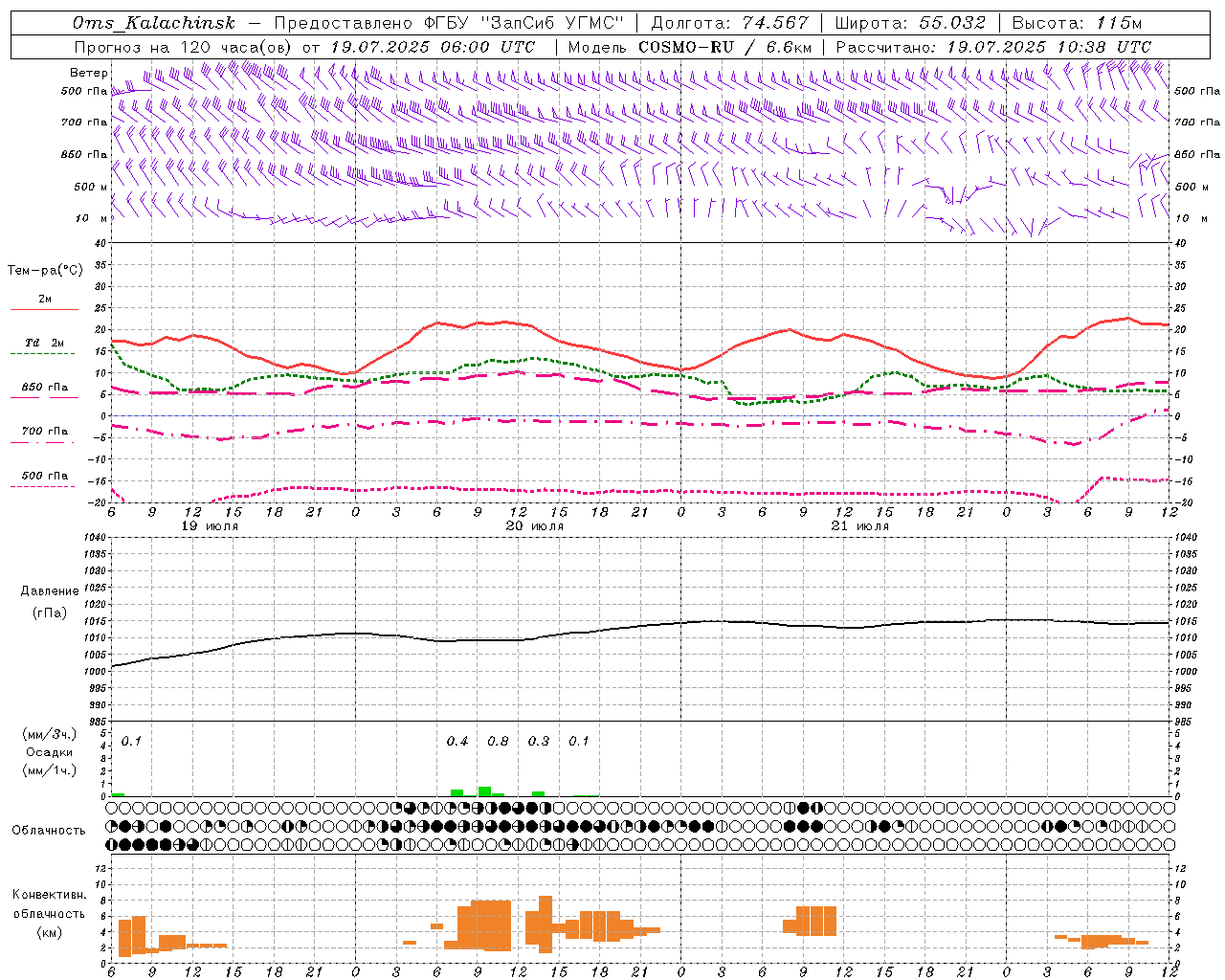Click the '(мм/1ч.)' precipitation unit label
The height and width of the screenshot is (980, 1225).
click(49, 770)
